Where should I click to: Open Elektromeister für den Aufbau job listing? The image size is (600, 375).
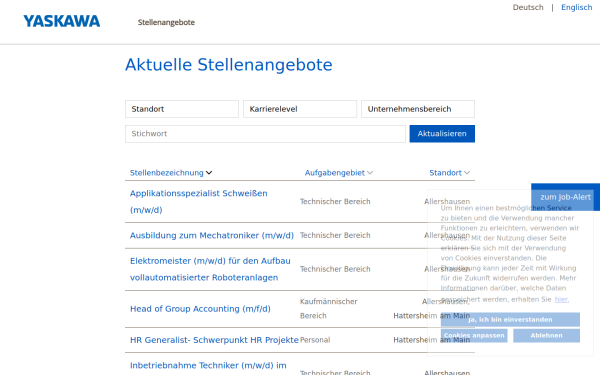[210, 269]
